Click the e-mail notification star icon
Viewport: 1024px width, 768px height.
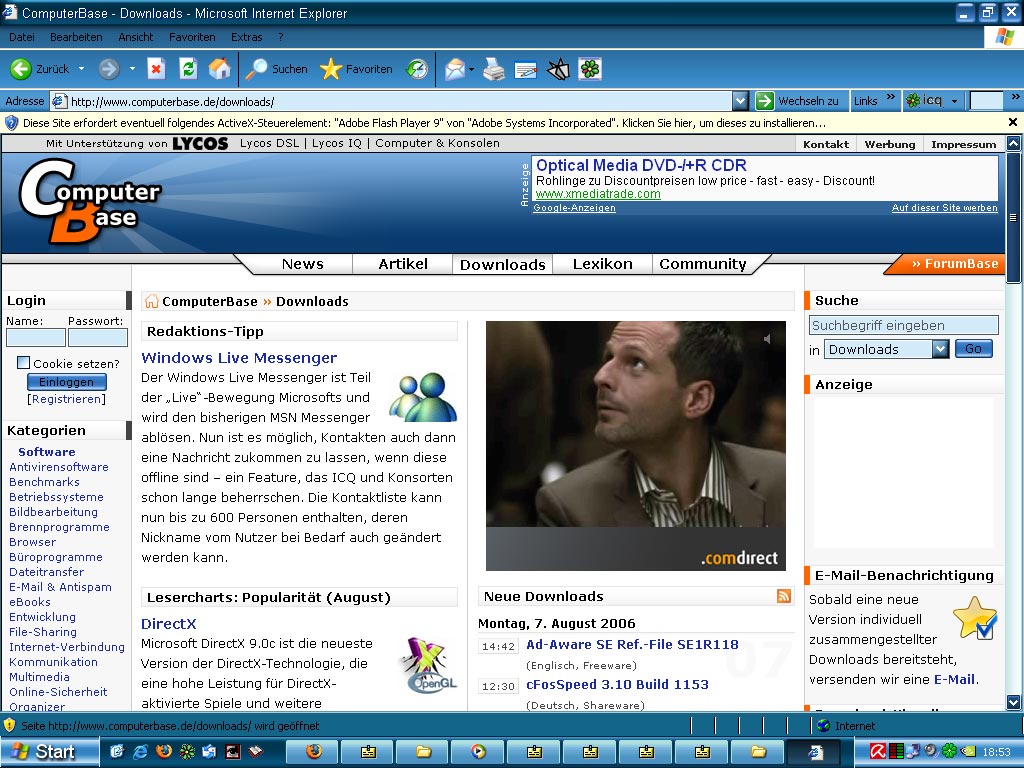tap(975, 618)
